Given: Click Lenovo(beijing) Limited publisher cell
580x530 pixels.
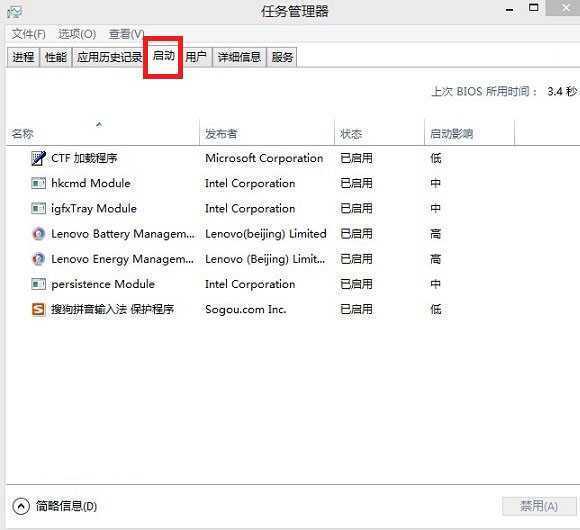Looking at the screenshot, I should pos(266,234).
